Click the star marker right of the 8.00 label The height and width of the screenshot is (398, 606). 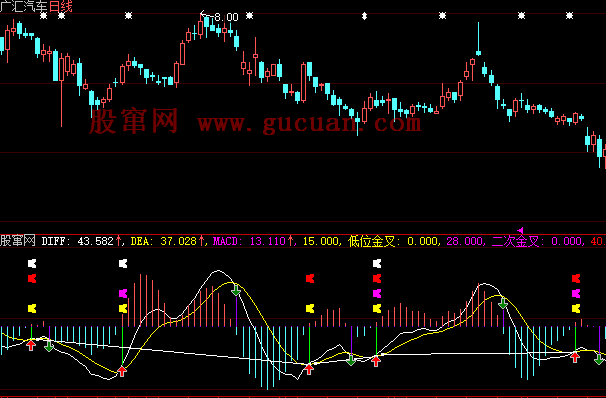250,16
